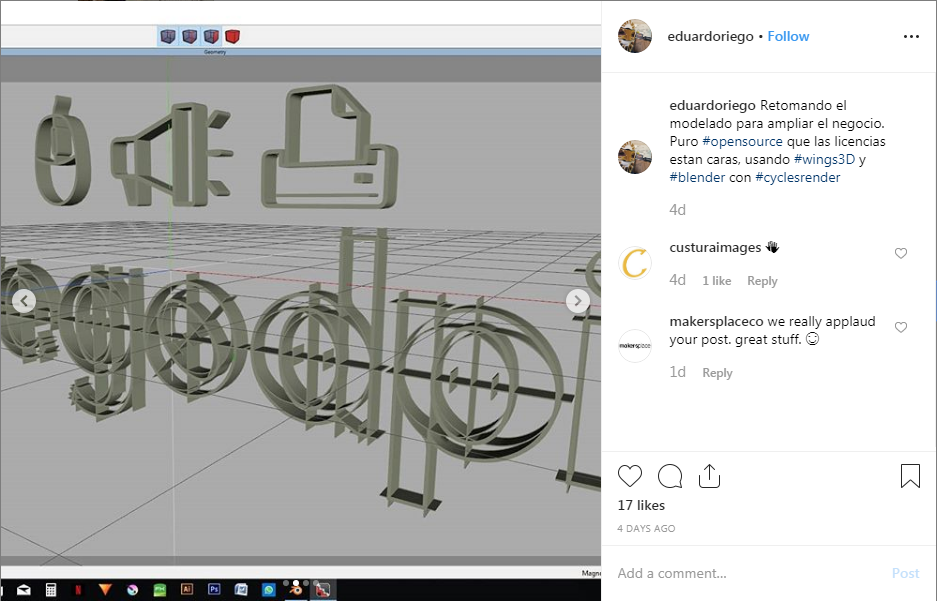Open Blender from taskbar
Image resolution: width=937 pixels, height=601 pixels.
(x=296, y=589)
